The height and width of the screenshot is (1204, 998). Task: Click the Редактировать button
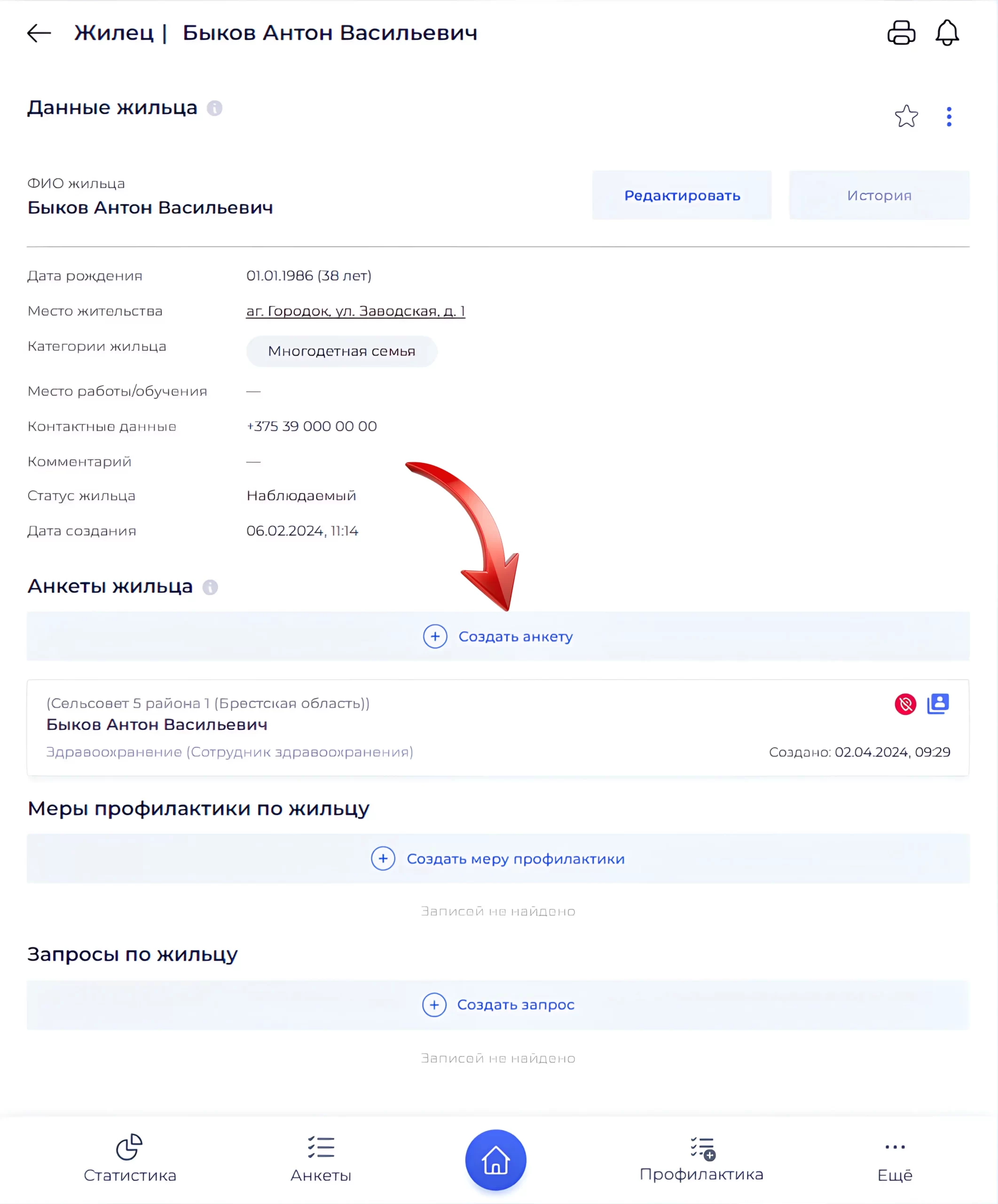[681, 195]
